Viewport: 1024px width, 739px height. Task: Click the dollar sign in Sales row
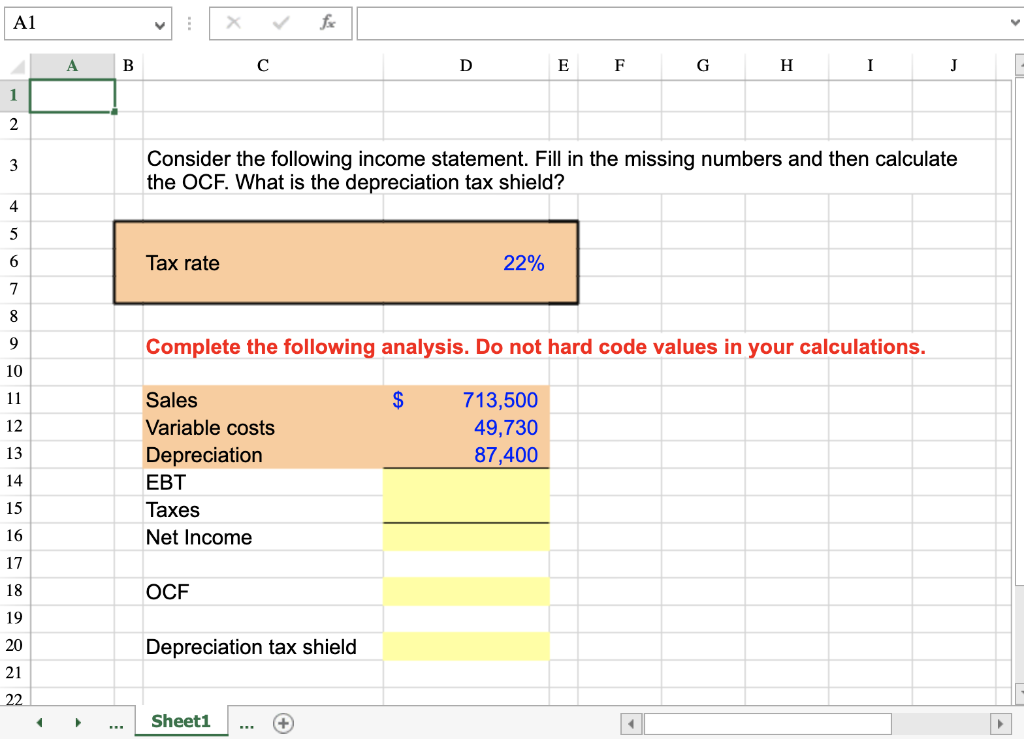click(398, 400)
